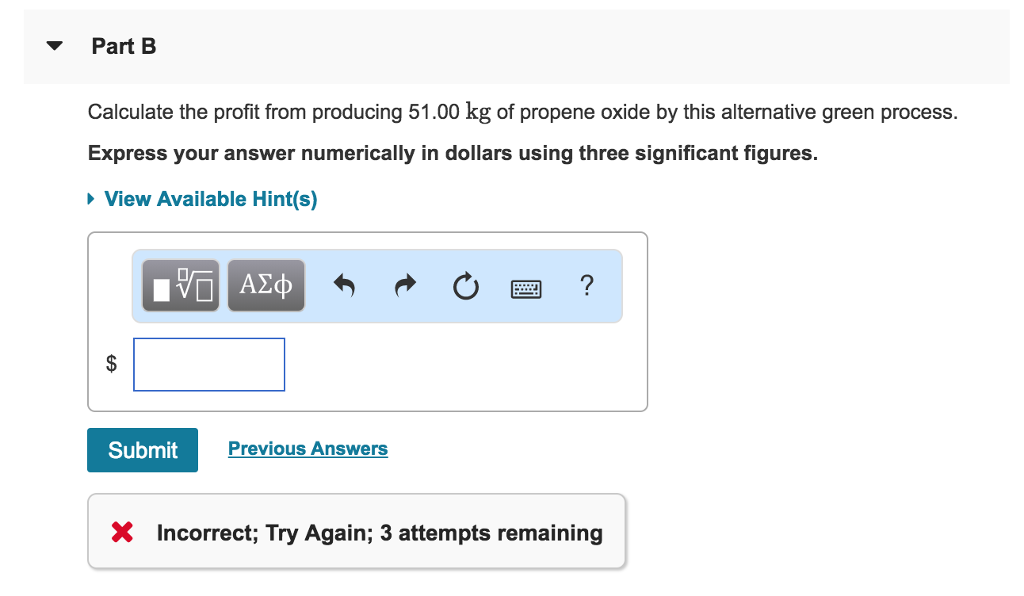Screen dimensions: 1024x596
Task: Collapse the Part B section triangle
Action: click(x=53, y=45)
